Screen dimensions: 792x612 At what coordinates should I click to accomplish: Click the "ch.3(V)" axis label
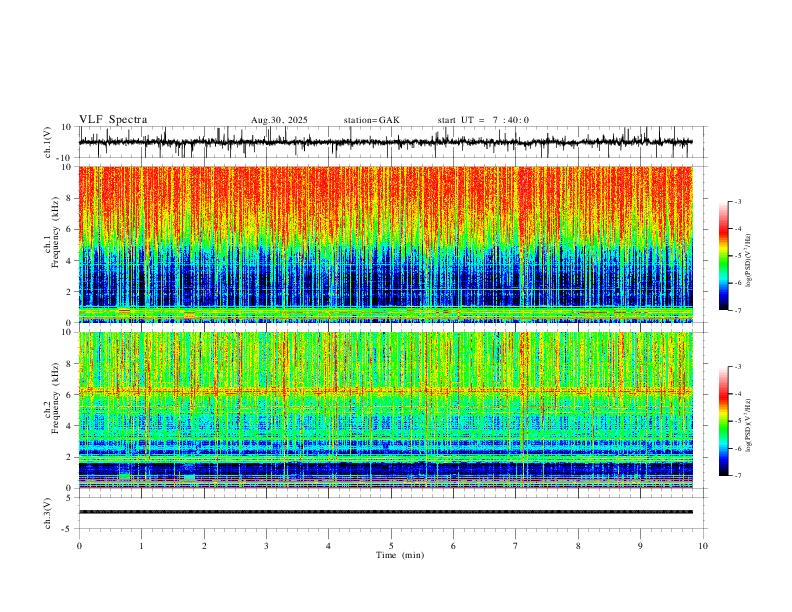click(x=48, y=514)
